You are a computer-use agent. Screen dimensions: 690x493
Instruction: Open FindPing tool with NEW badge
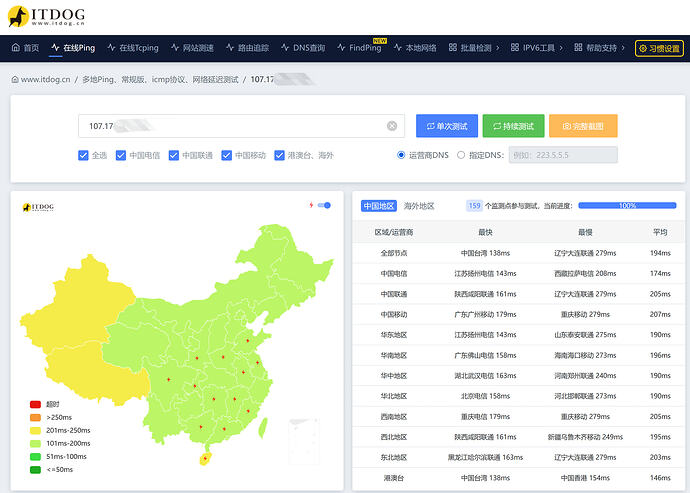pyautogui.click(x=360, y=48)
